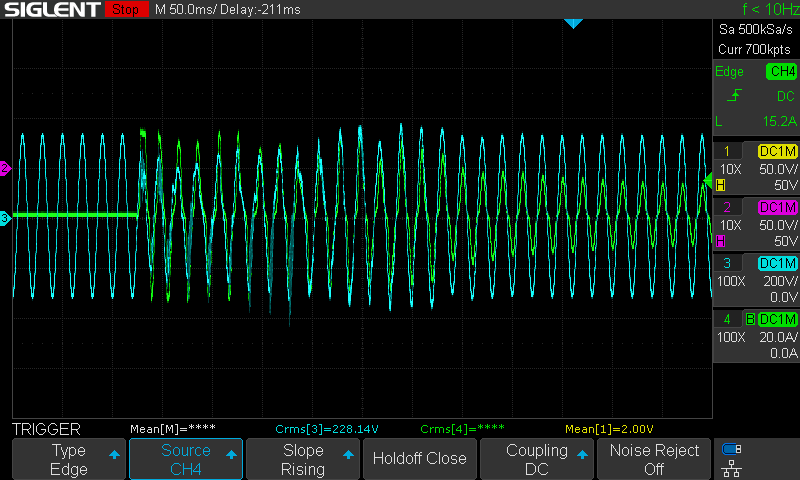The image size is (800, 480).
Task: Select the channel 3 info tab
Action: [x=756, y=279]
